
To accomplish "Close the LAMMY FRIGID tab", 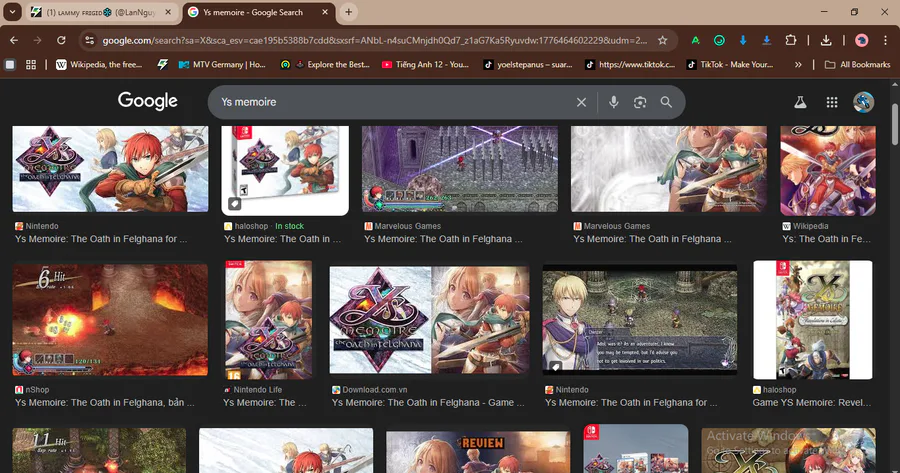I will tap(168, 12).
